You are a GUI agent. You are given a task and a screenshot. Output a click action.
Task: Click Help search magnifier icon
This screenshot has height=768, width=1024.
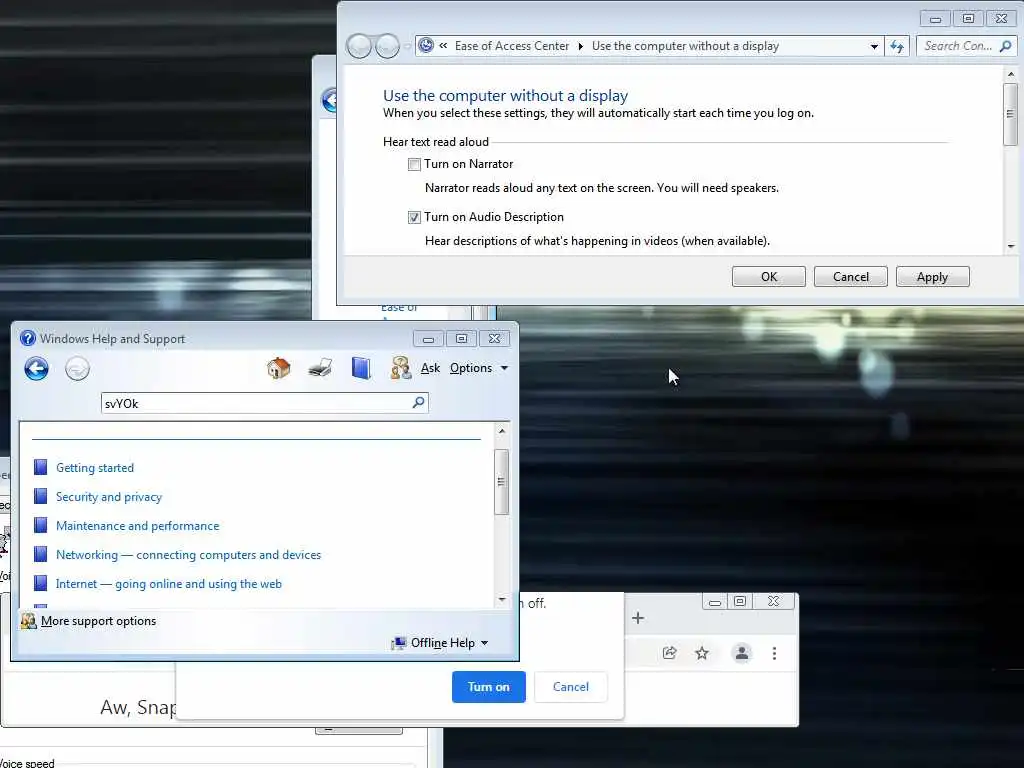[419, 402]
